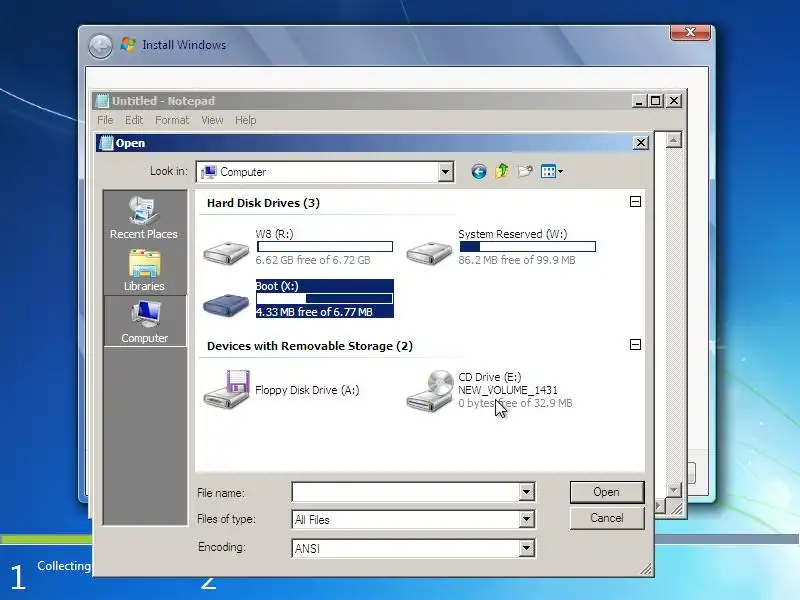Go up one folder level
Screen dimensions: 800x600
point(502,171)
